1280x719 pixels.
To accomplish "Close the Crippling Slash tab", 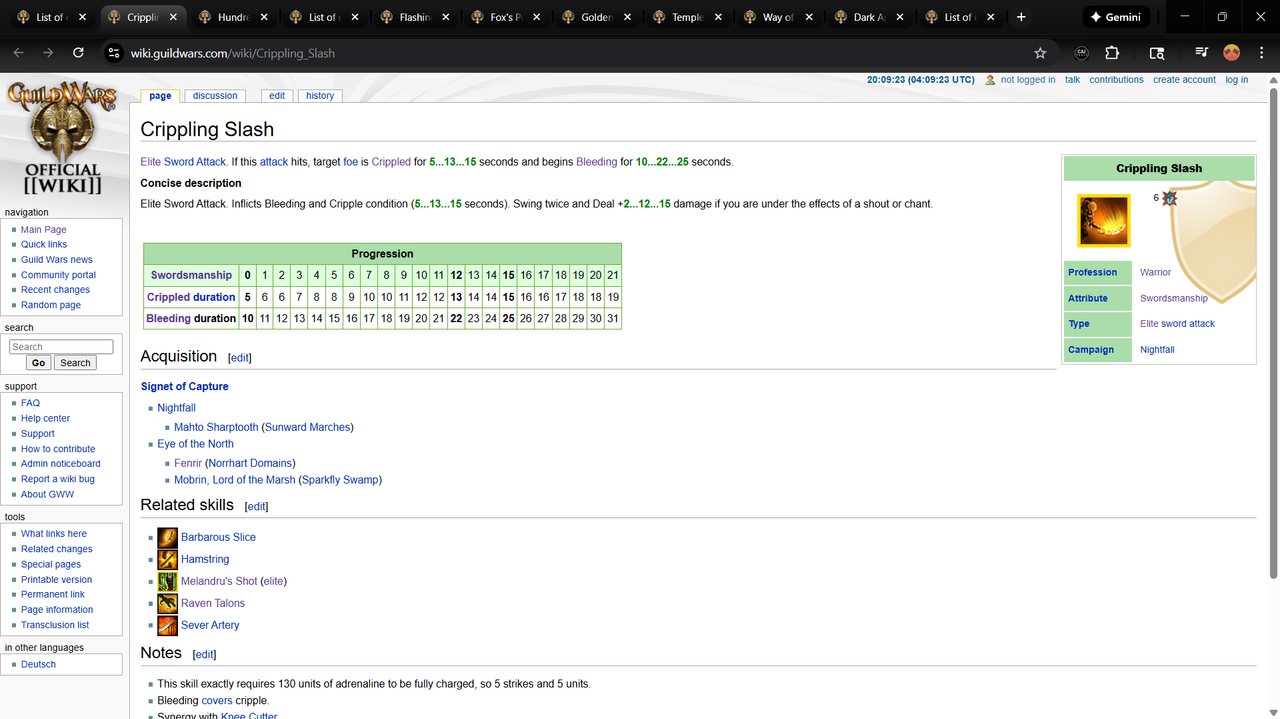I will click(x=174, y=17).
